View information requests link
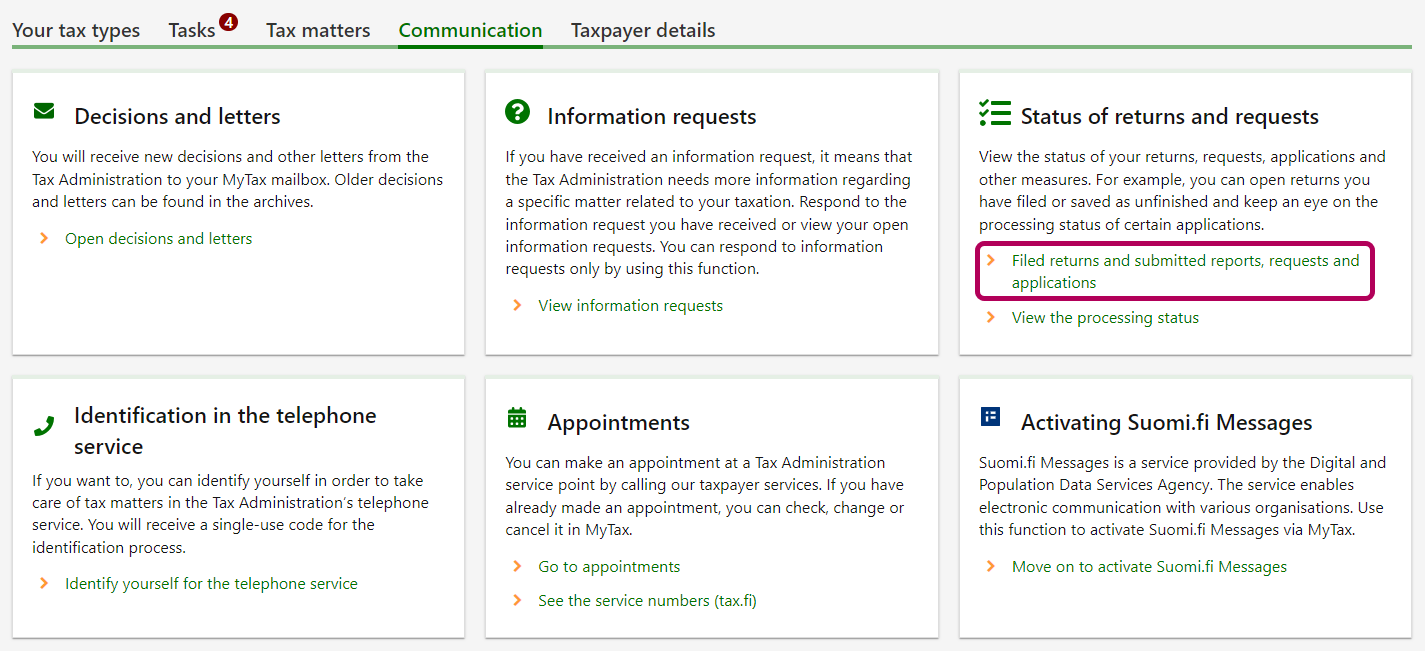This screenshot has width=1425, height=651. pyautogui.click(x=630, y=306)
